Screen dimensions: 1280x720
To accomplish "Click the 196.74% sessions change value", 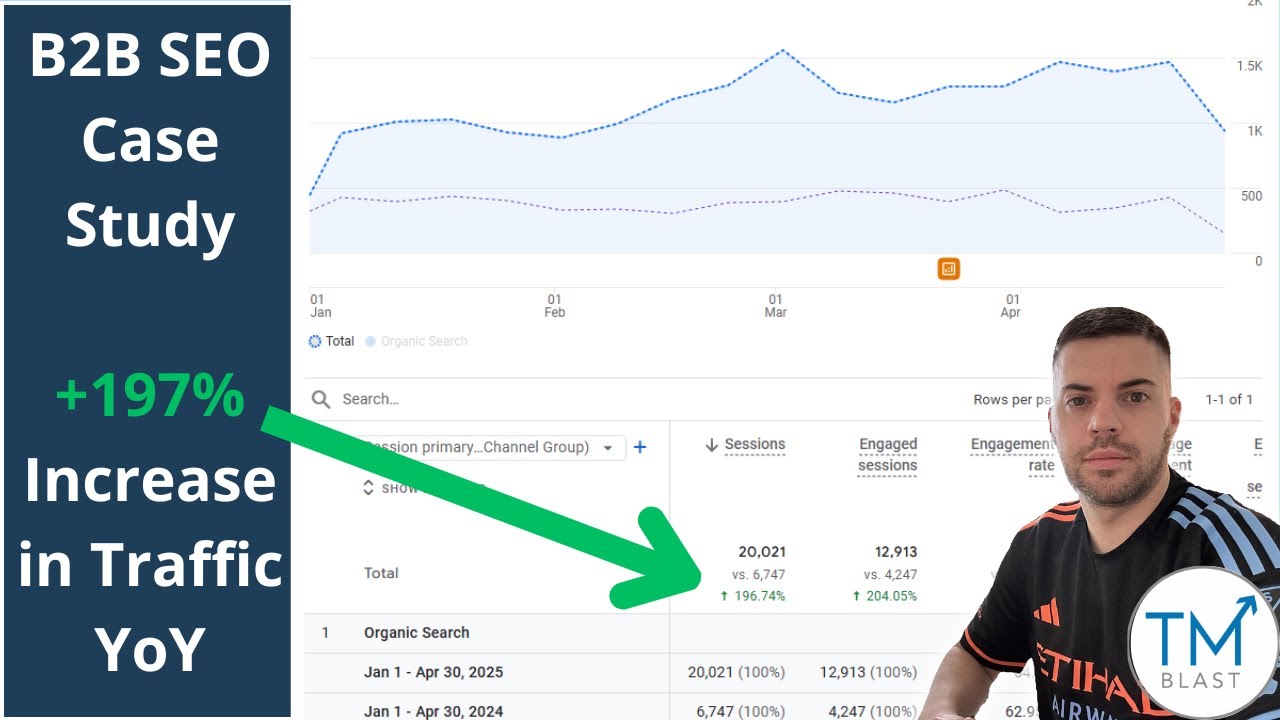I will point(752,596).
